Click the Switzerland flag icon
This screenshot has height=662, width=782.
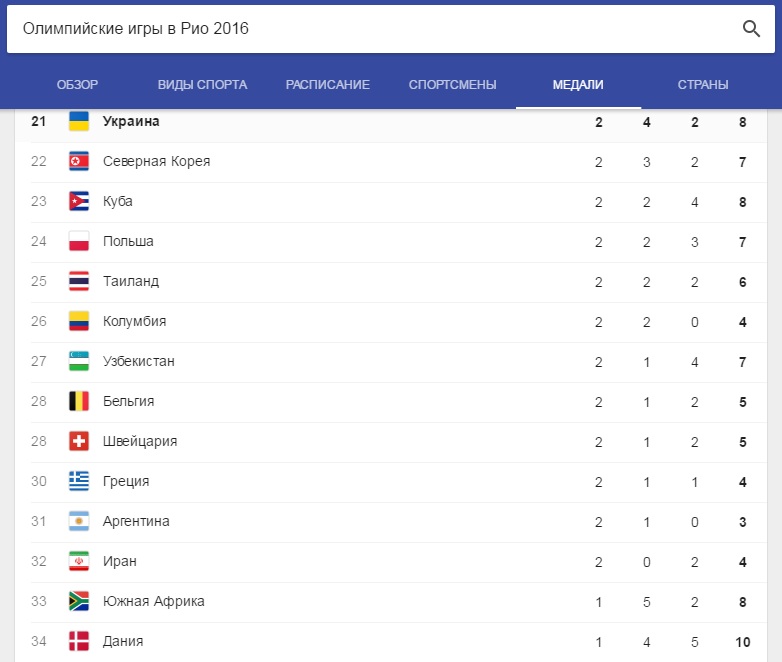coord(79,441)
